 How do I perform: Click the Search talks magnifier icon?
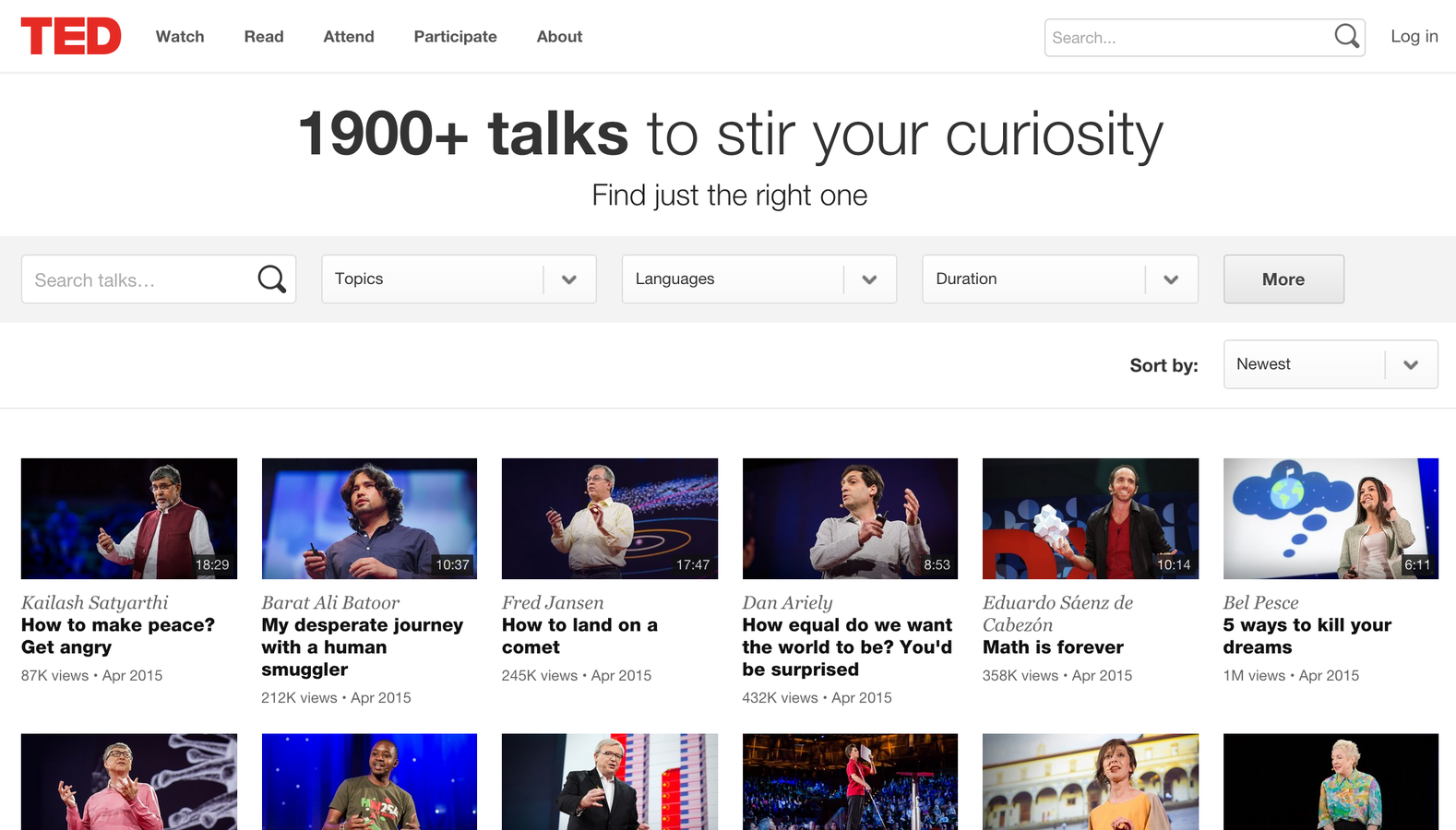271,279
